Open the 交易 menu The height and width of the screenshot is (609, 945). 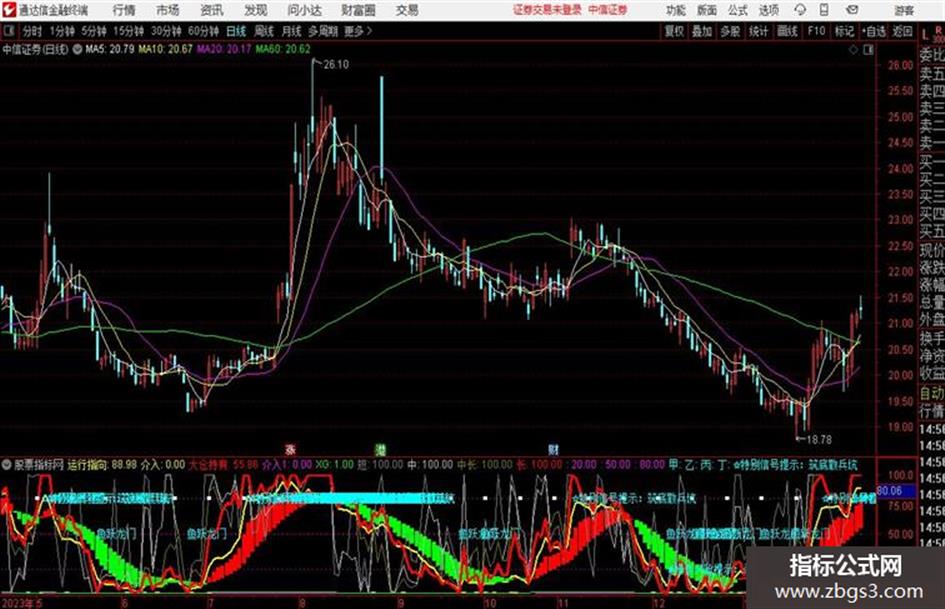pos(407,10)
